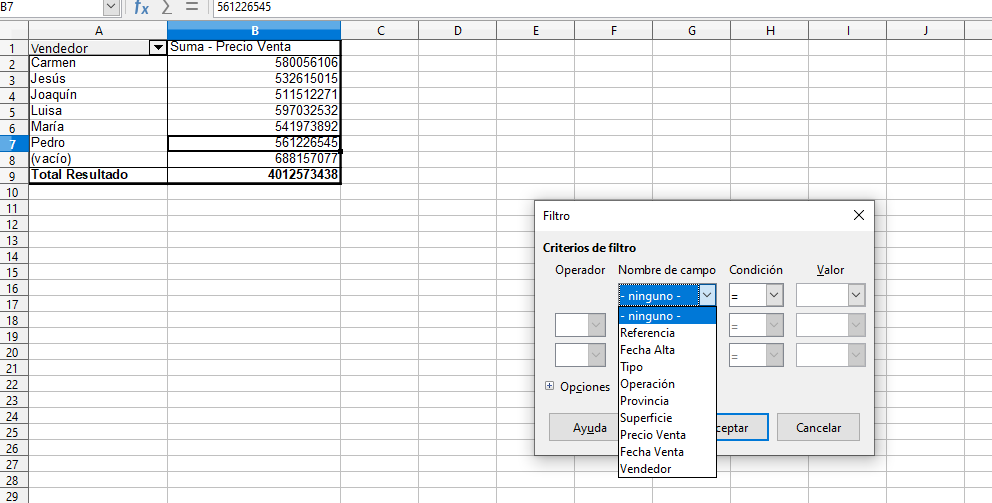This screenshot has height=503, width=992.
Task: Click the cell with value 597032532
Action: (254, 111)
